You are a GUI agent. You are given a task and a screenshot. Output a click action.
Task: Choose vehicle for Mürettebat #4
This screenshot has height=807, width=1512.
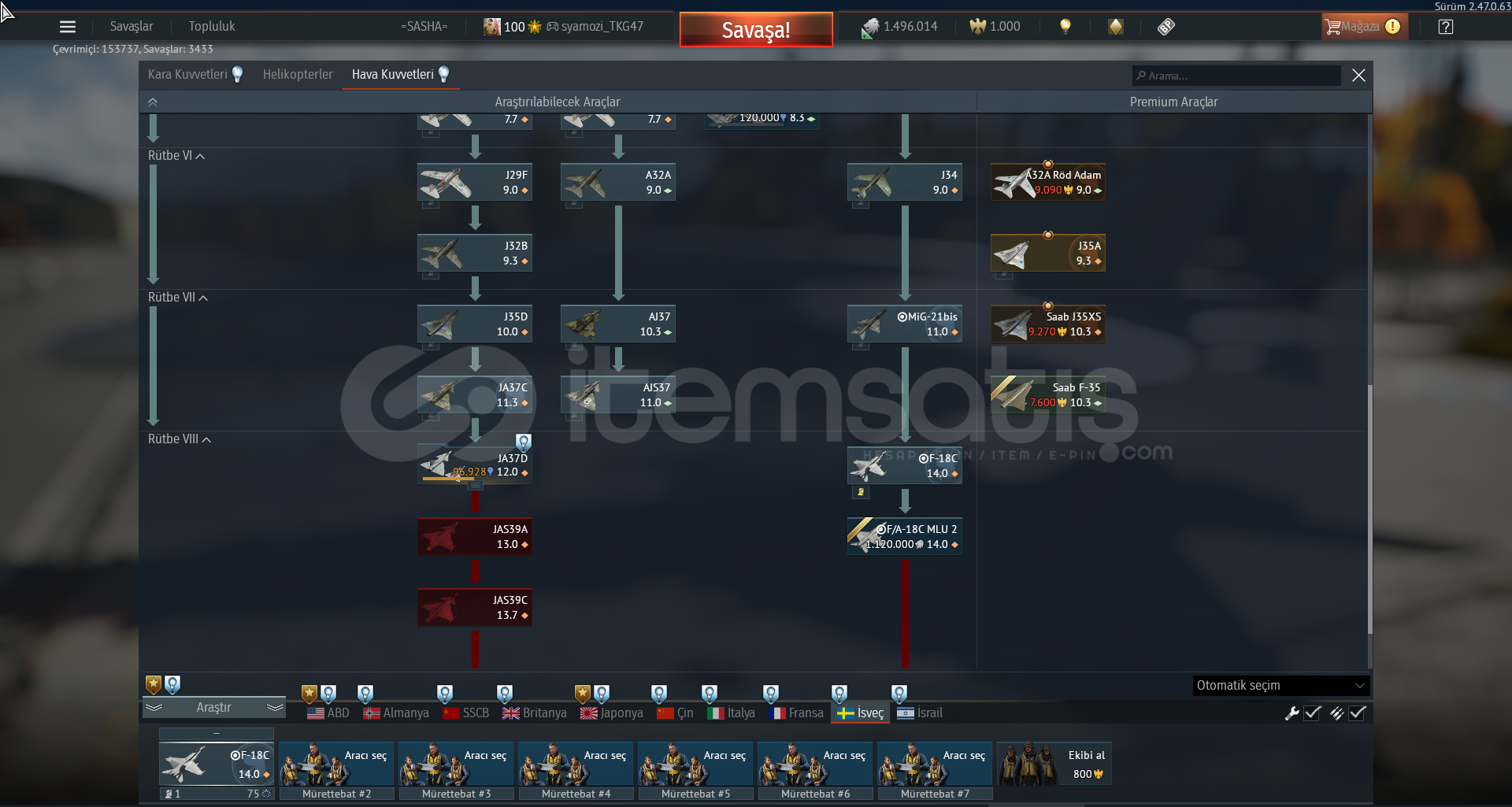click(576, 764)
